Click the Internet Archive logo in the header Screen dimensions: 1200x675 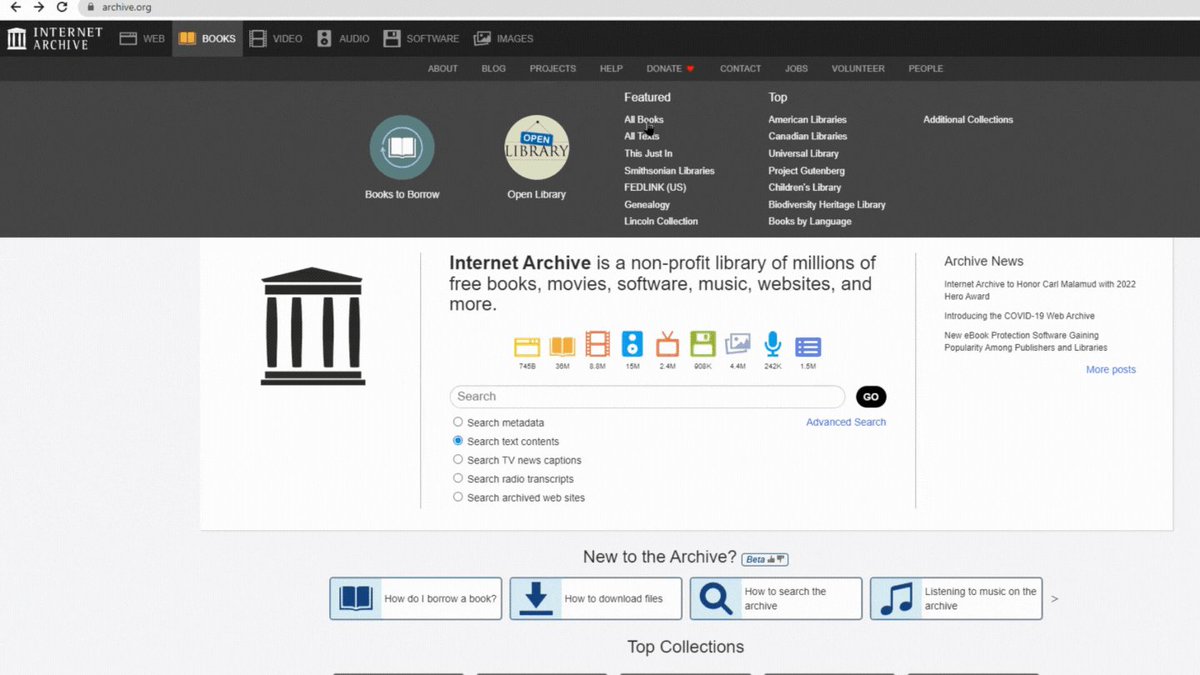pyautogui.click(x=55, y=39)
